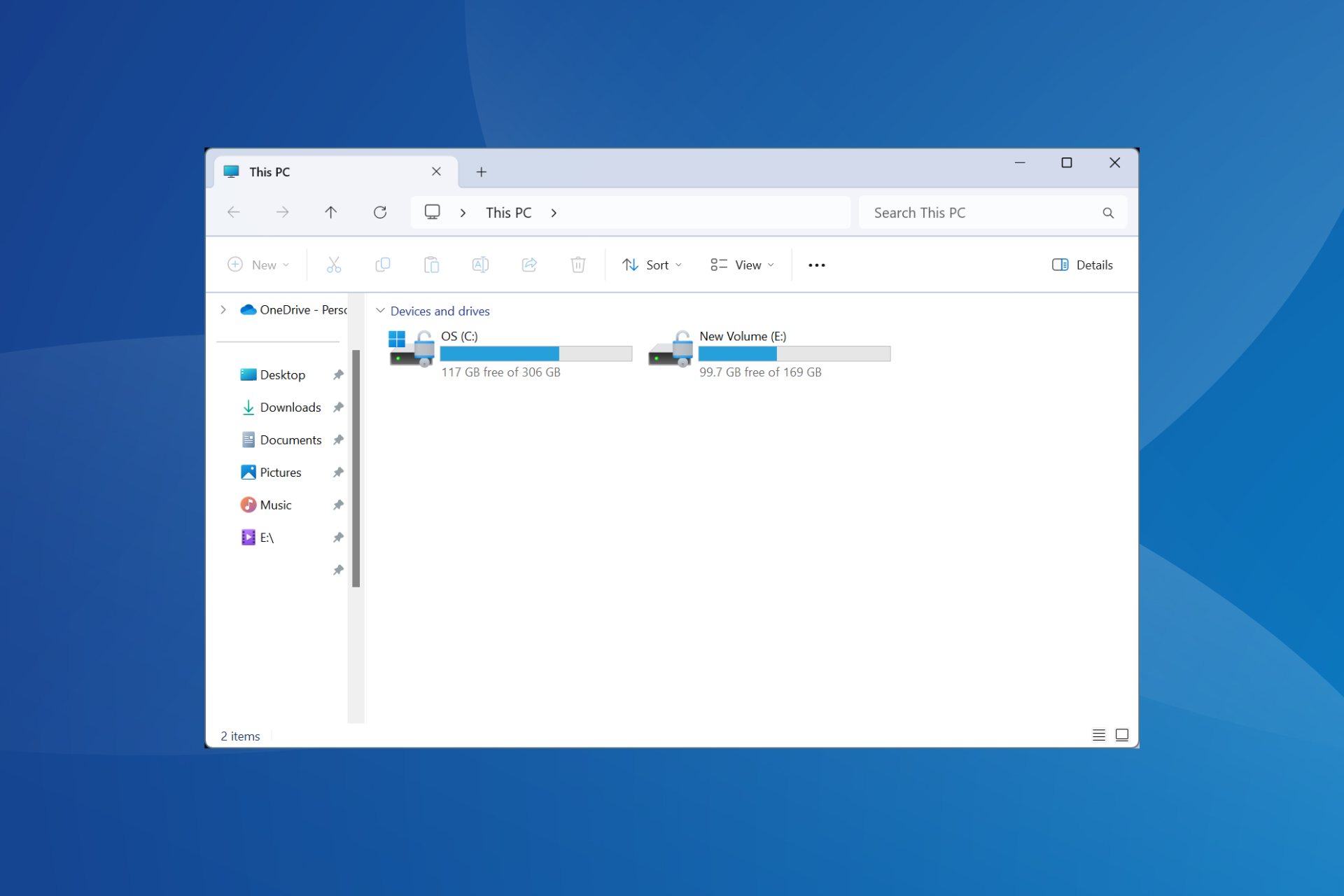Open Music in the sidebar
The width and height of the screenshot is (1344, 896).
(275, 505)
